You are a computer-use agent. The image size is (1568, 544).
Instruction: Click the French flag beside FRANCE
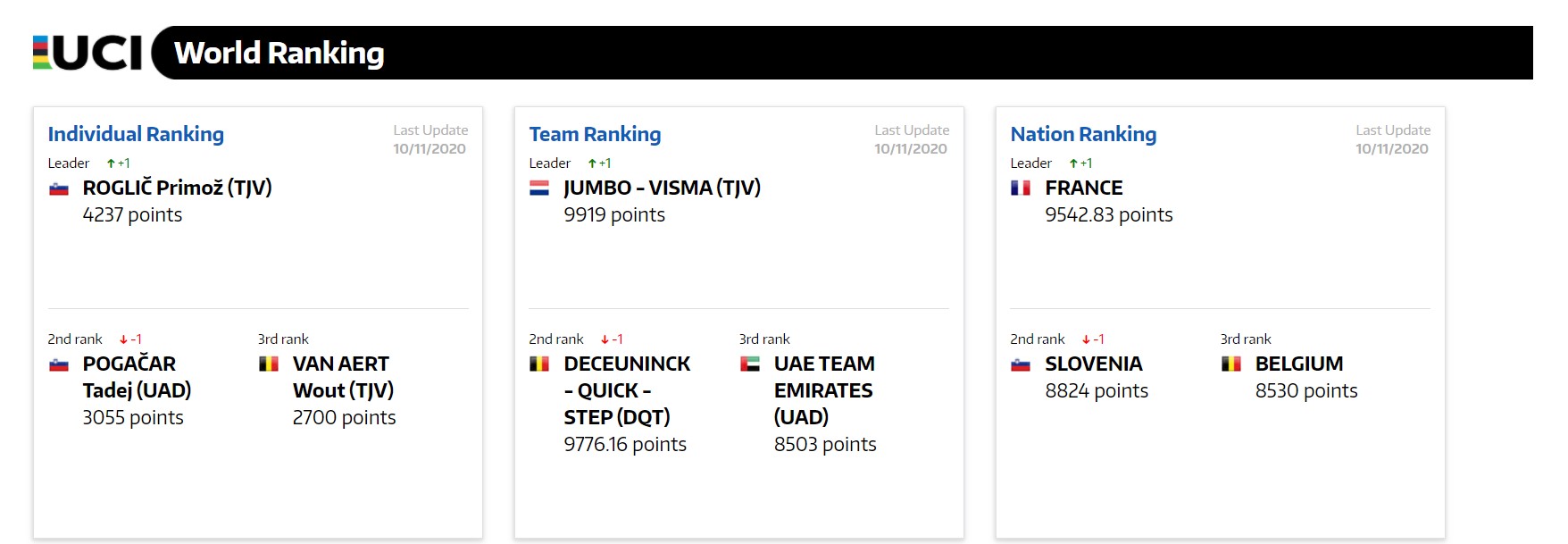[x=1021, y=188]
